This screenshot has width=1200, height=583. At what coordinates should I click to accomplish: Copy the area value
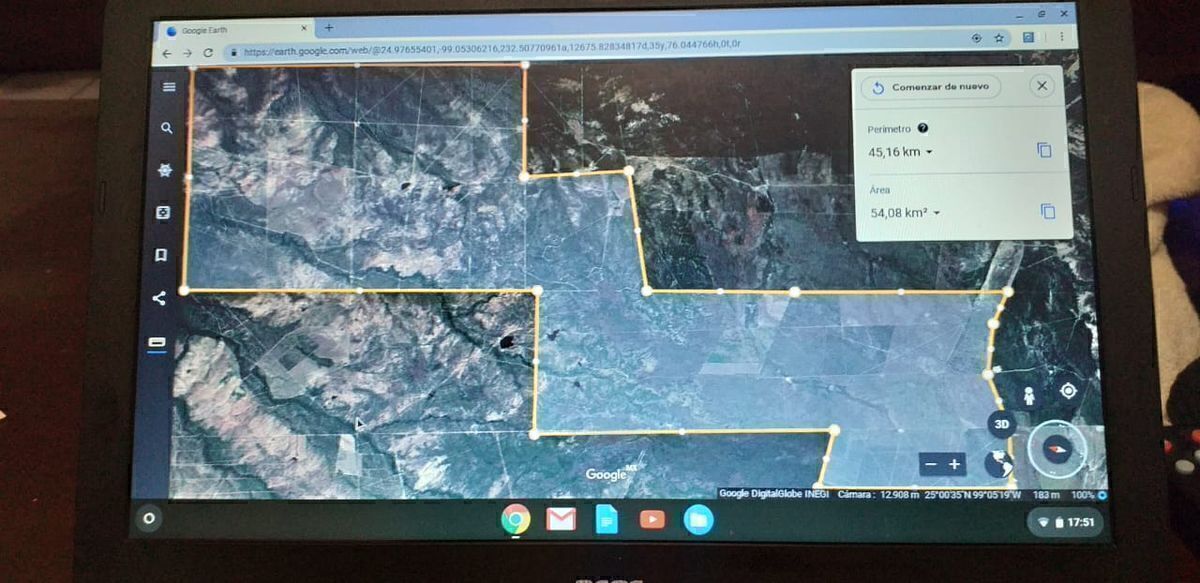pyautogui.click(x=1047, y=211)
